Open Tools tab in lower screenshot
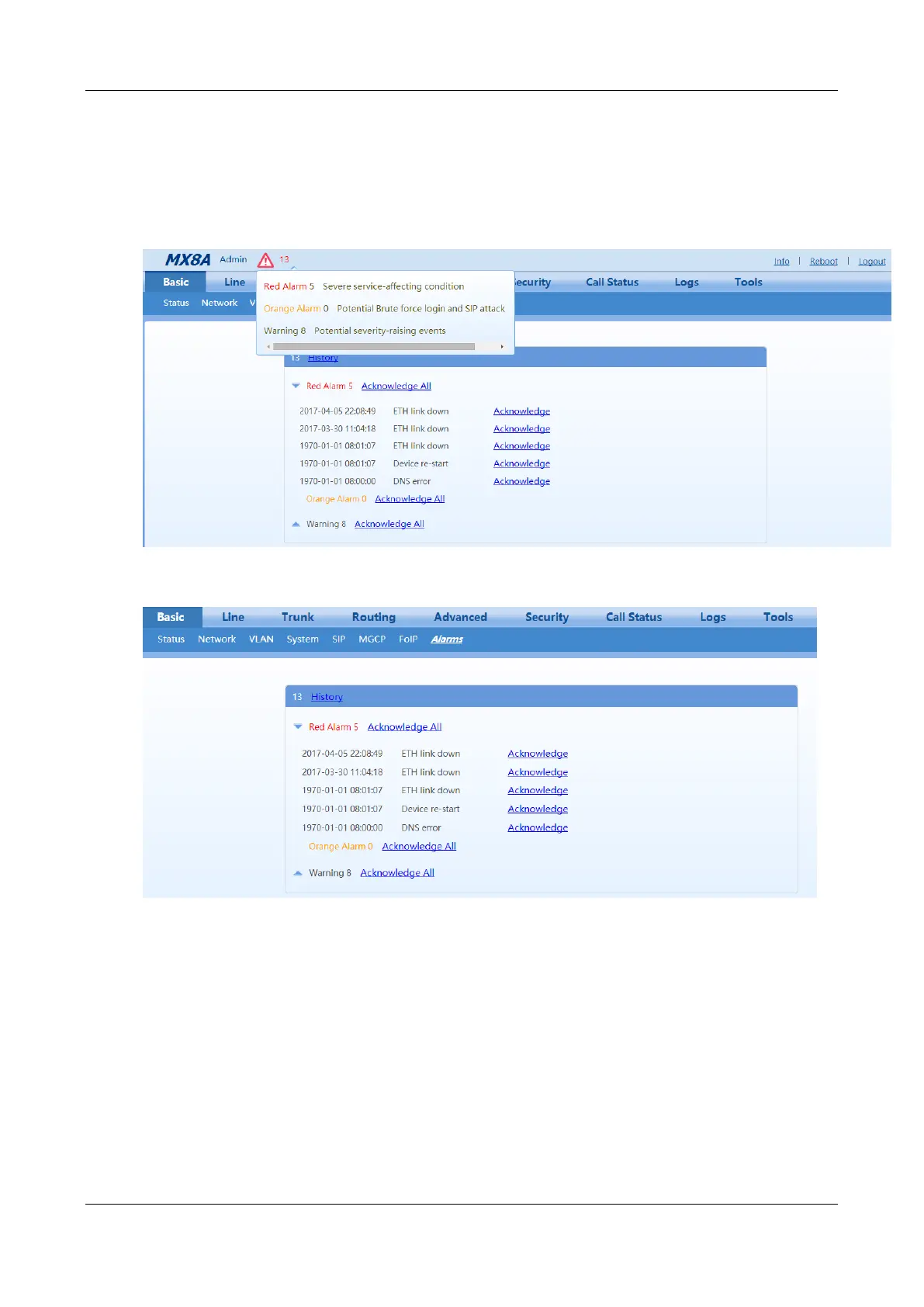This screenshot has height=1307, width=924. 778,617
